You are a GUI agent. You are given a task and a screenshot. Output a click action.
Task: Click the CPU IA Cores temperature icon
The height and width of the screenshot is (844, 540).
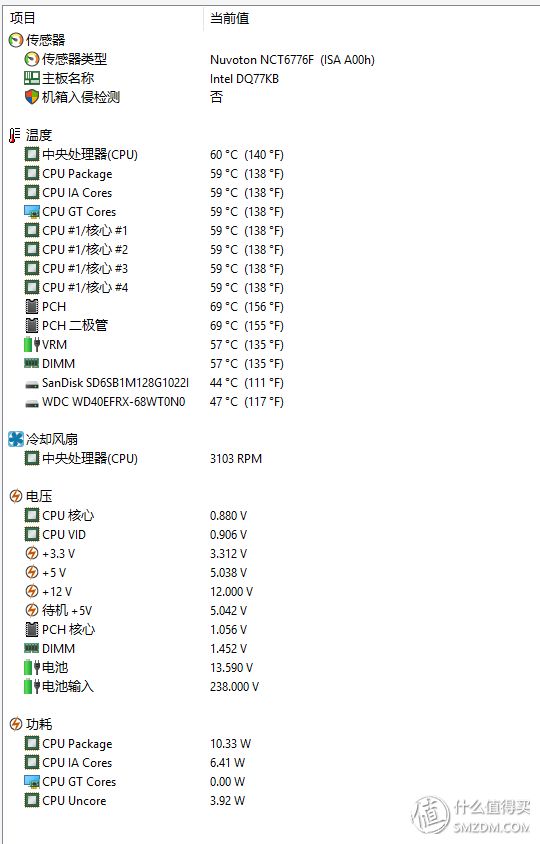click(x=32, y=192)
